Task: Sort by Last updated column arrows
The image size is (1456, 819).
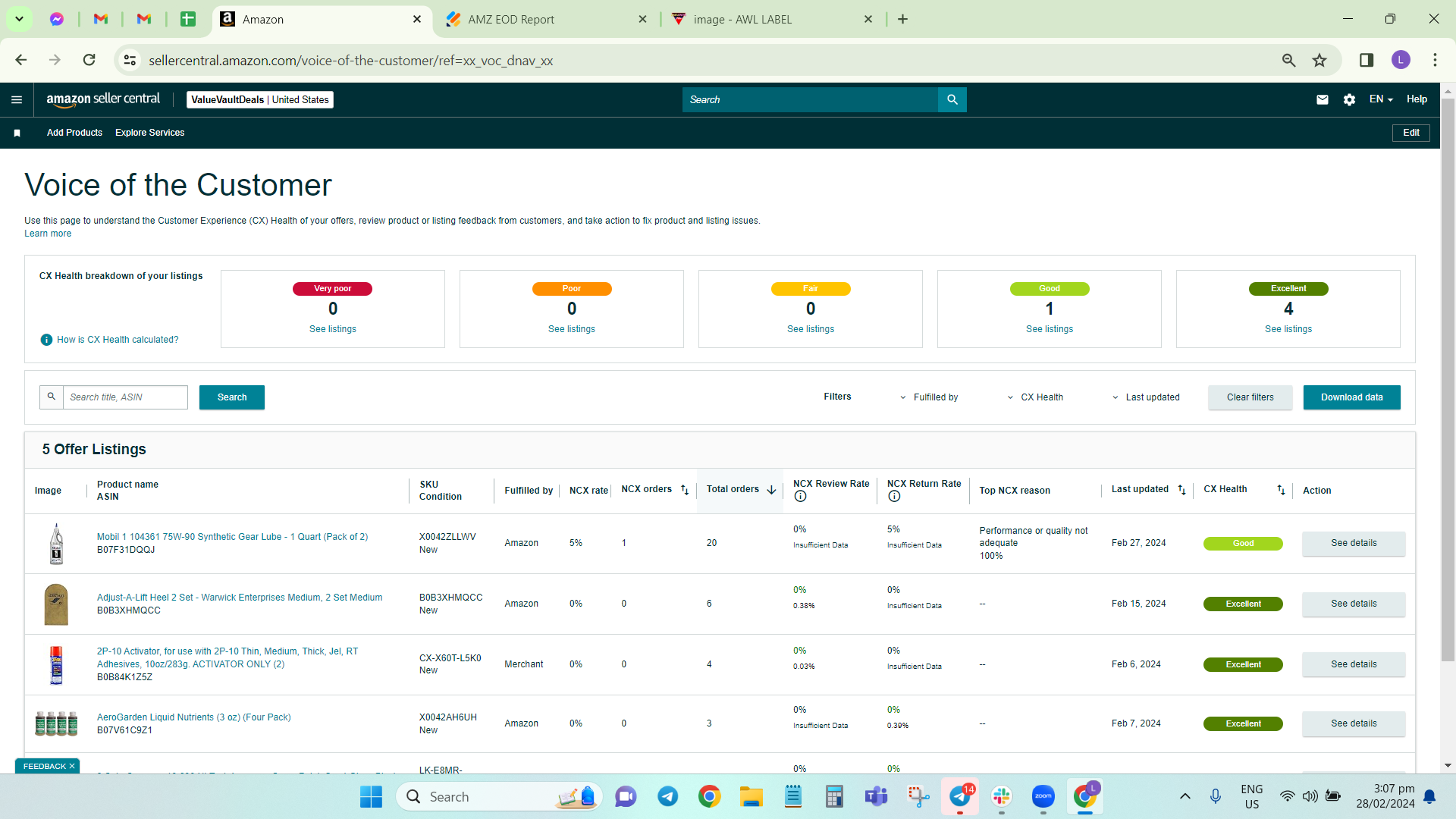Action: 1181,490
